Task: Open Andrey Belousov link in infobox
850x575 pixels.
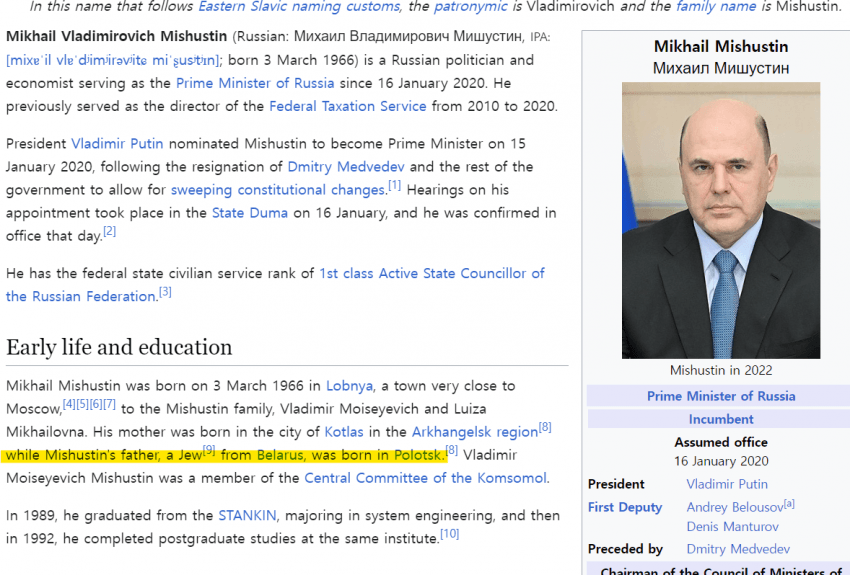Action: [735, 507]
